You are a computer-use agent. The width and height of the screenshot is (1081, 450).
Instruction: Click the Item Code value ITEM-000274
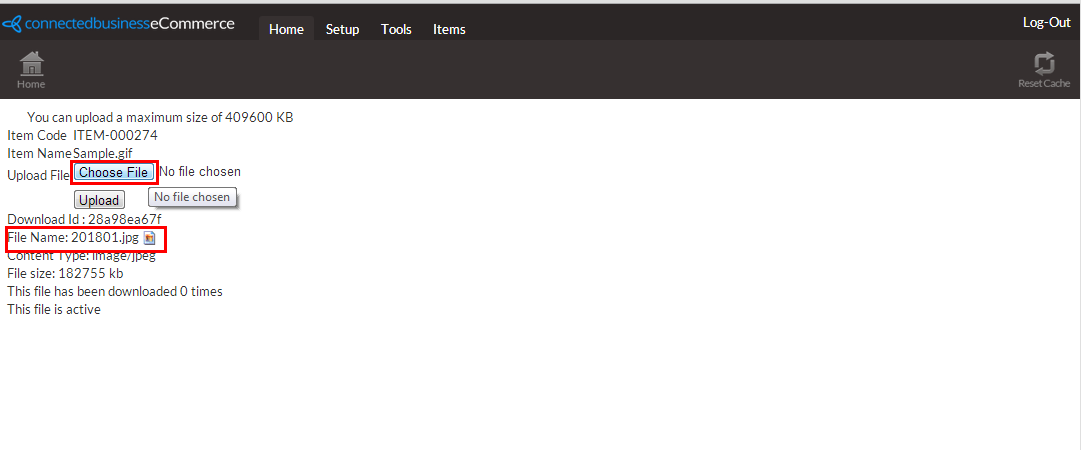click(115, 135)
